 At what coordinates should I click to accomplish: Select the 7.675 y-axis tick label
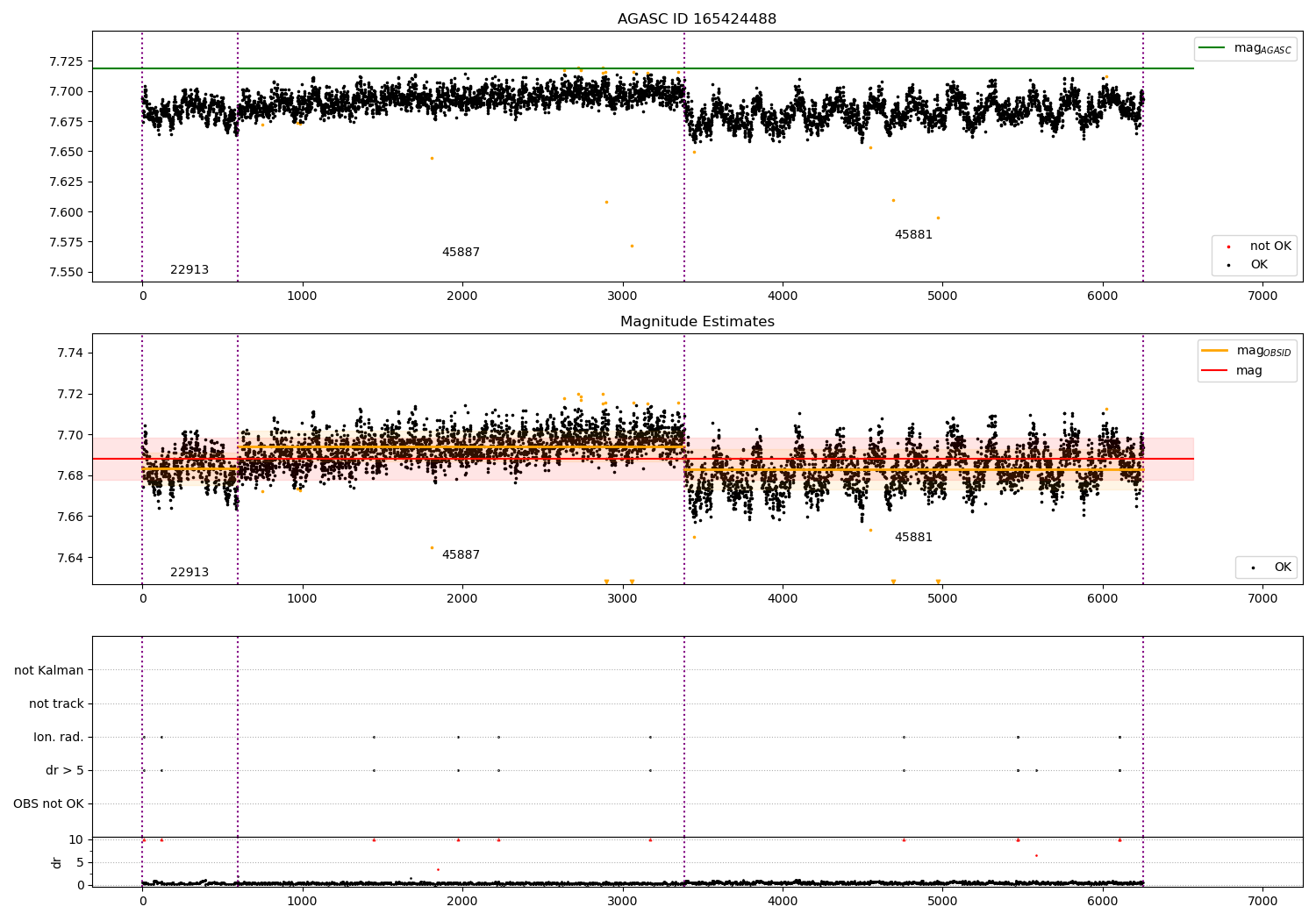pos(67,122)
